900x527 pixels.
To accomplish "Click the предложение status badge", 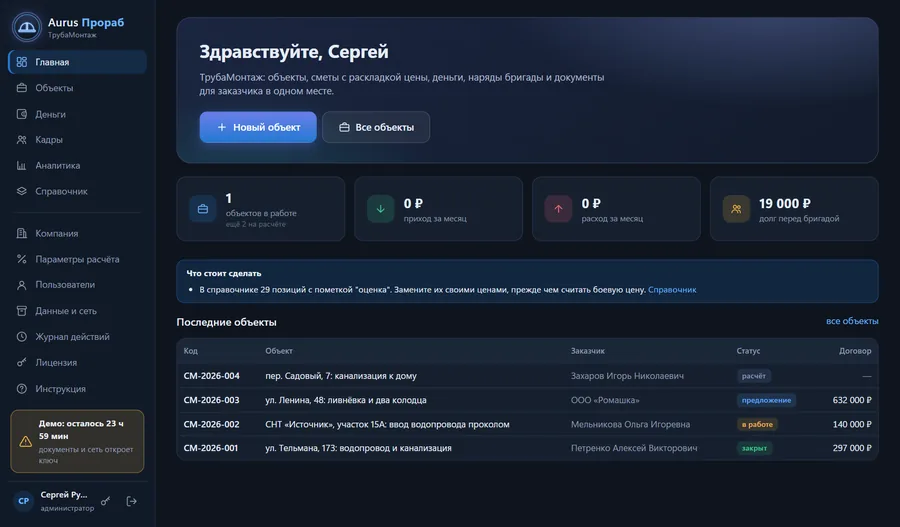I will (766, 400).
